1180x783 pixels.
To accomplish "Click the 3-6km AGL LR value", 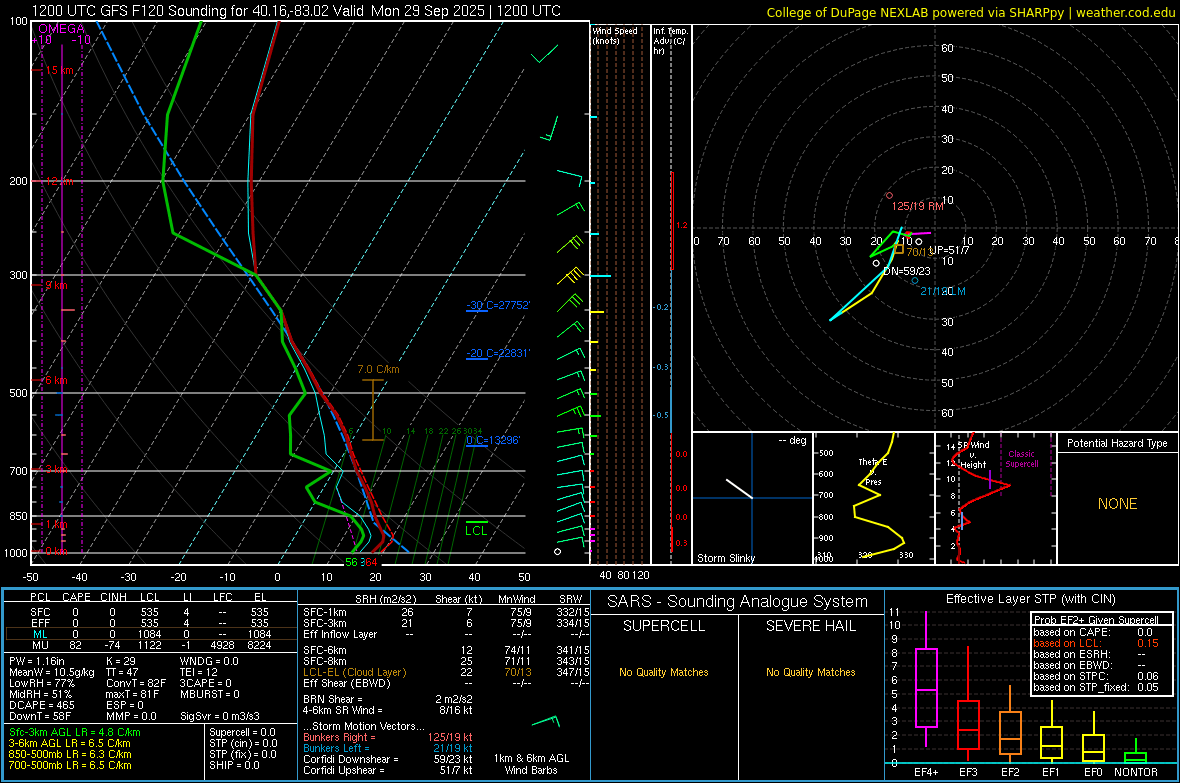I will point(70,742).
